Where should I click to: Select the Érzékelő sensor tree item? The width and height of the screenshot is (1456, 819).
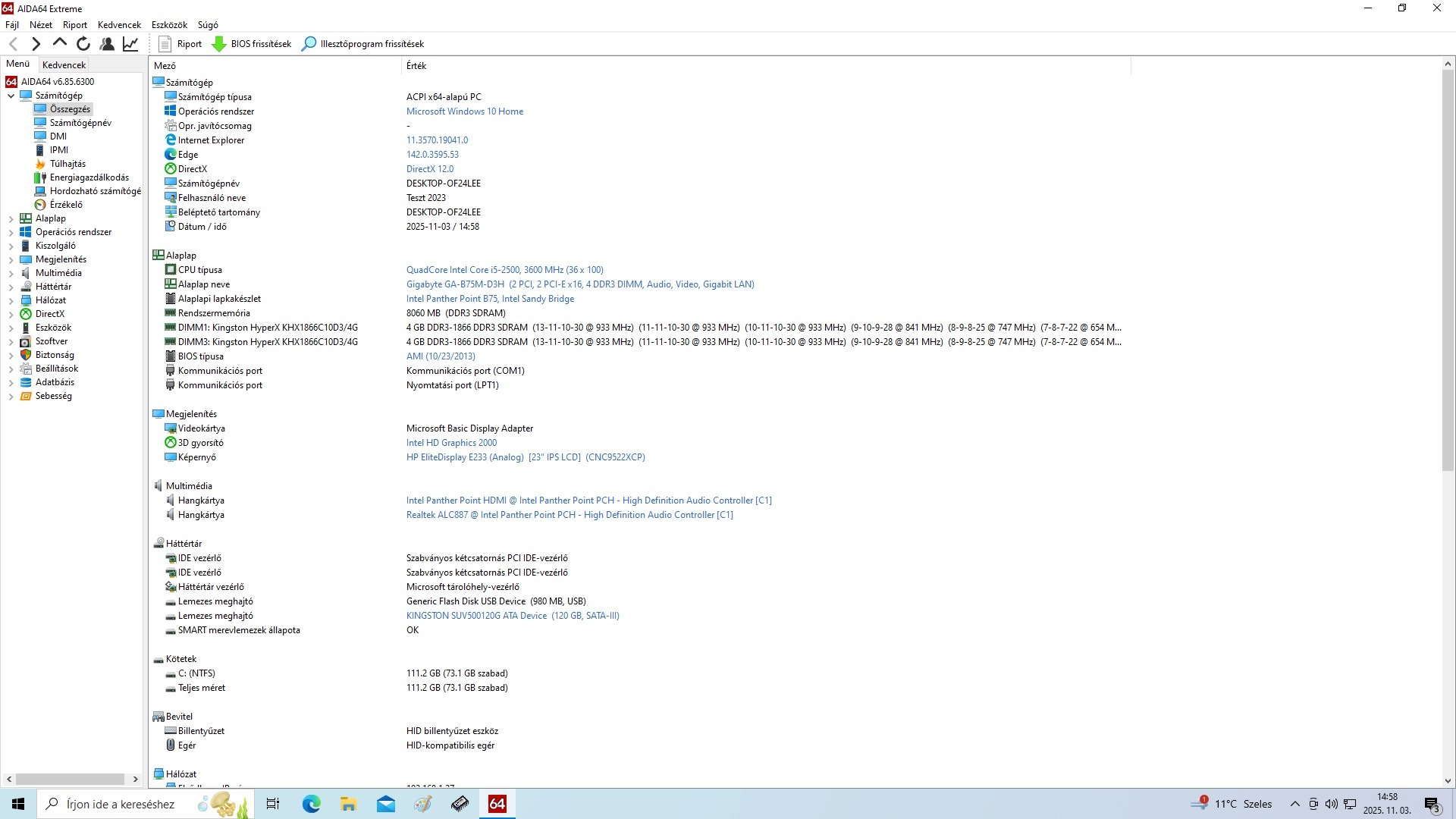pyautogui.click(x=66, y=205)
